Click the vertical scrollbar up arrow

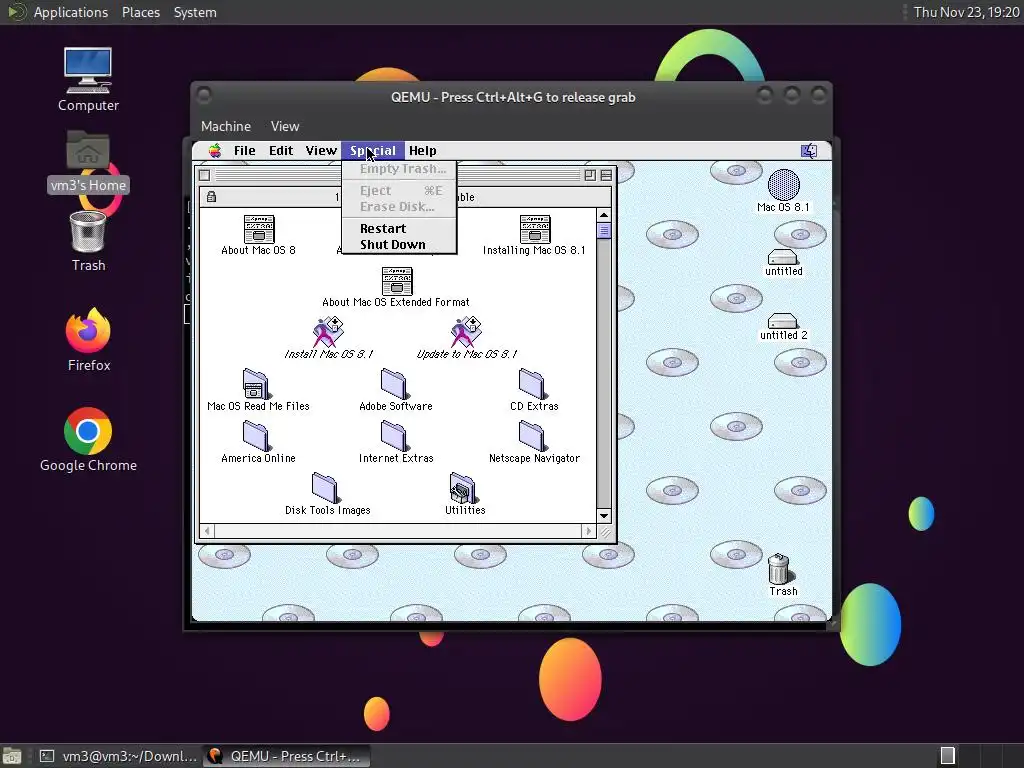coord(604,216)
